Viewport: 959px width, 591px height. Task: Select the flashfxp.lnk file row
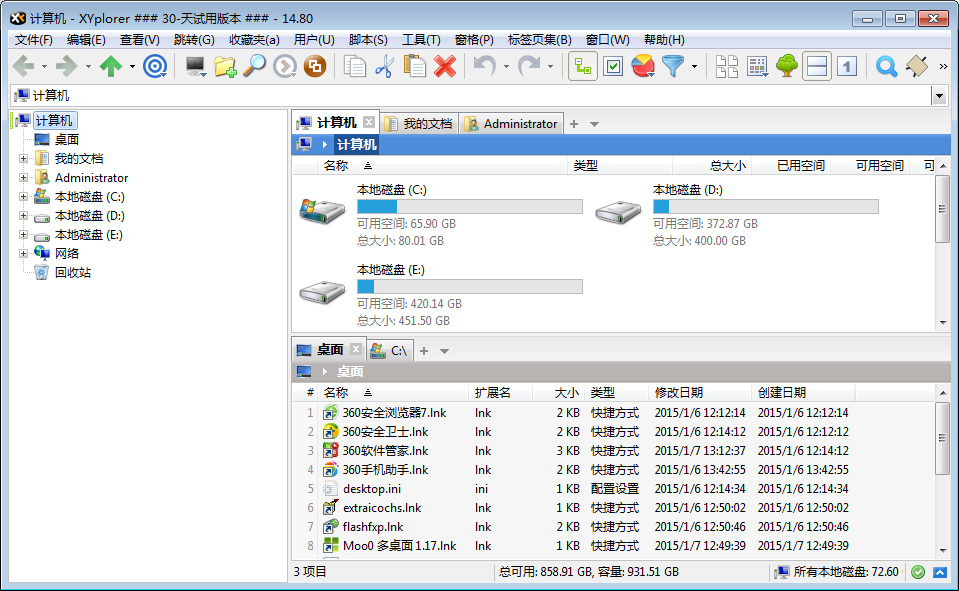(x=373, y=527)
